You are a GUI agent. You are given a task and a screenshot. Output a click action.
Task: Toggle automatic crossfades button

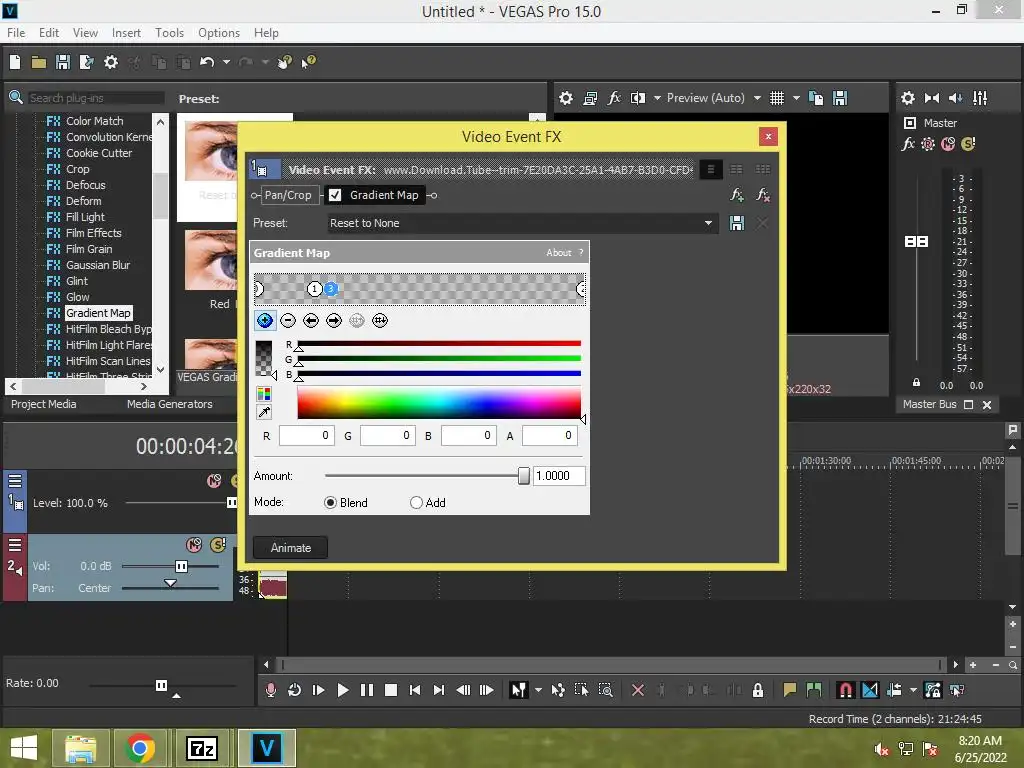point(870,690)
